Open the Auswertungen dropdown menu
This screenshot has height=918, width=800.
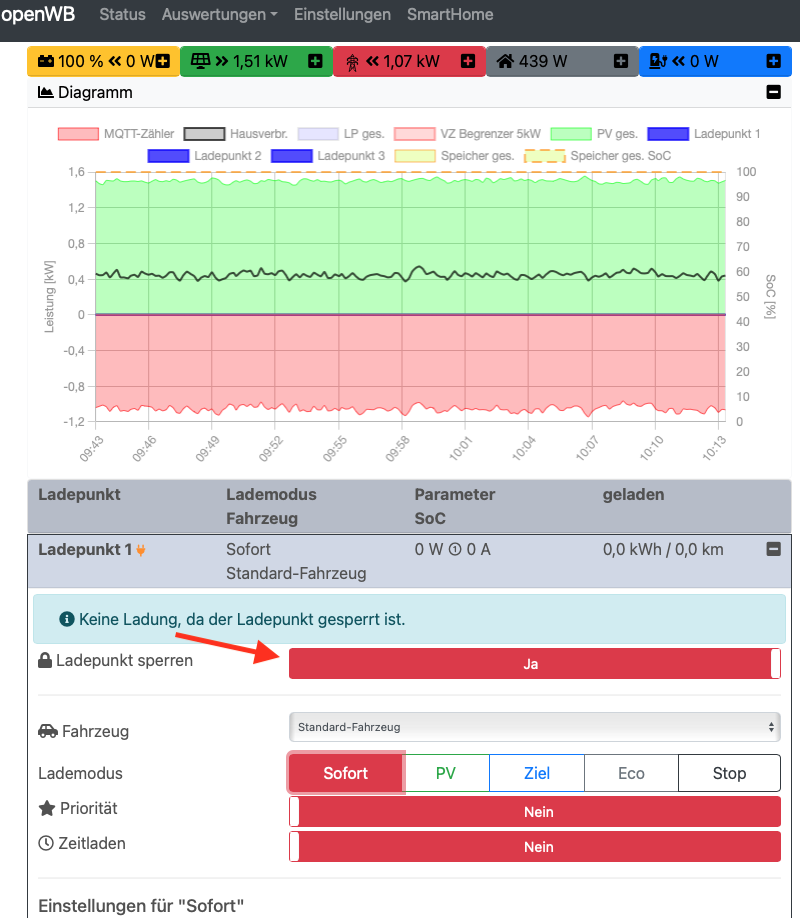point(219,15)
